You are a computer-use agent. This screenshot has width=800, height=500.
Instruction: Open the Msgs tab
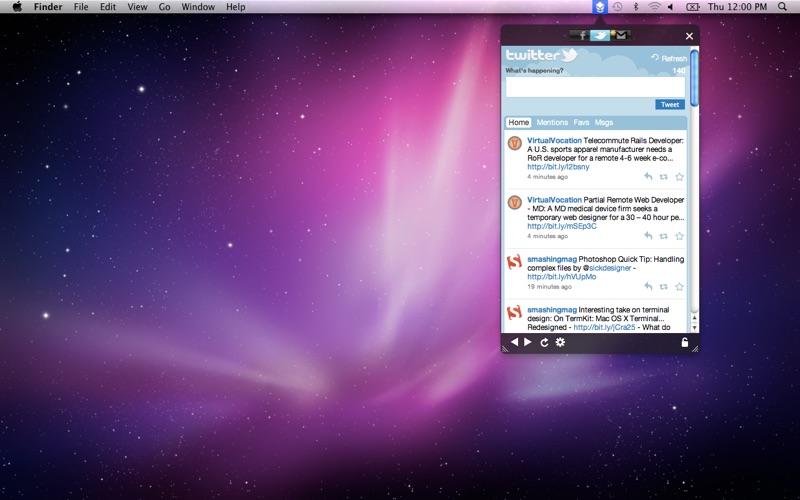coord(604,122)
